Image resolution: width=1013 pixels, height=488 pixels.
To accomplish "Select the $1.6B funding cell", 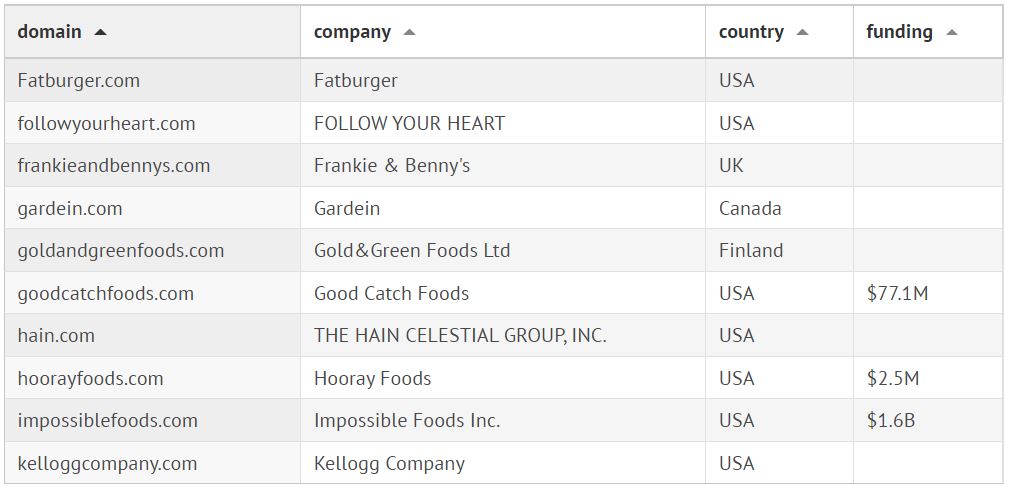I will (x=891, y=420).
